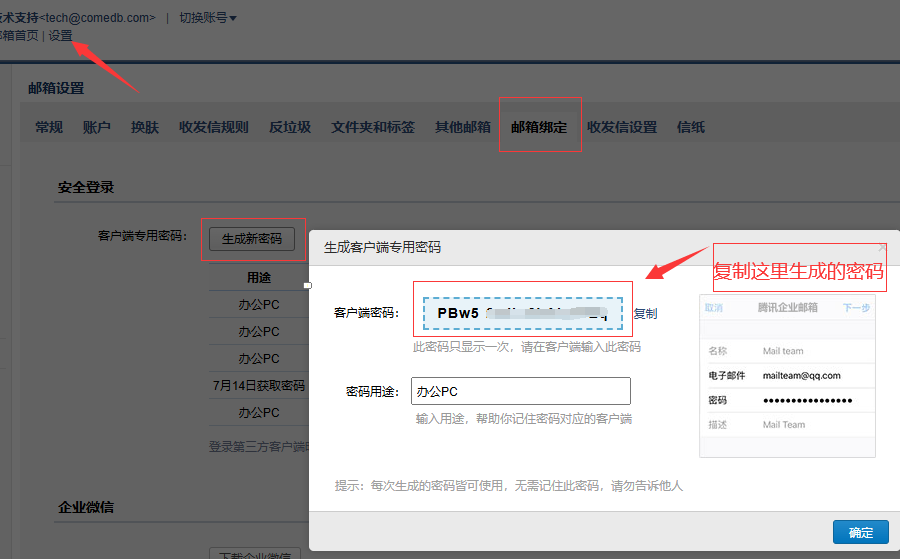Screen dimensions: 900x559
Task: Click the 设置 link at top
Action: tap(61, 36)
